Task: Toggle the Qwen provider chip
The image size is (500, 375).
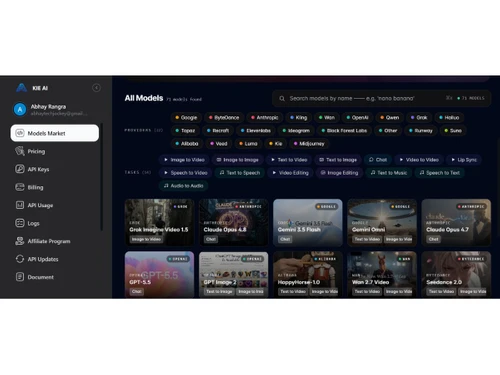Action: [x=390, y=117]
